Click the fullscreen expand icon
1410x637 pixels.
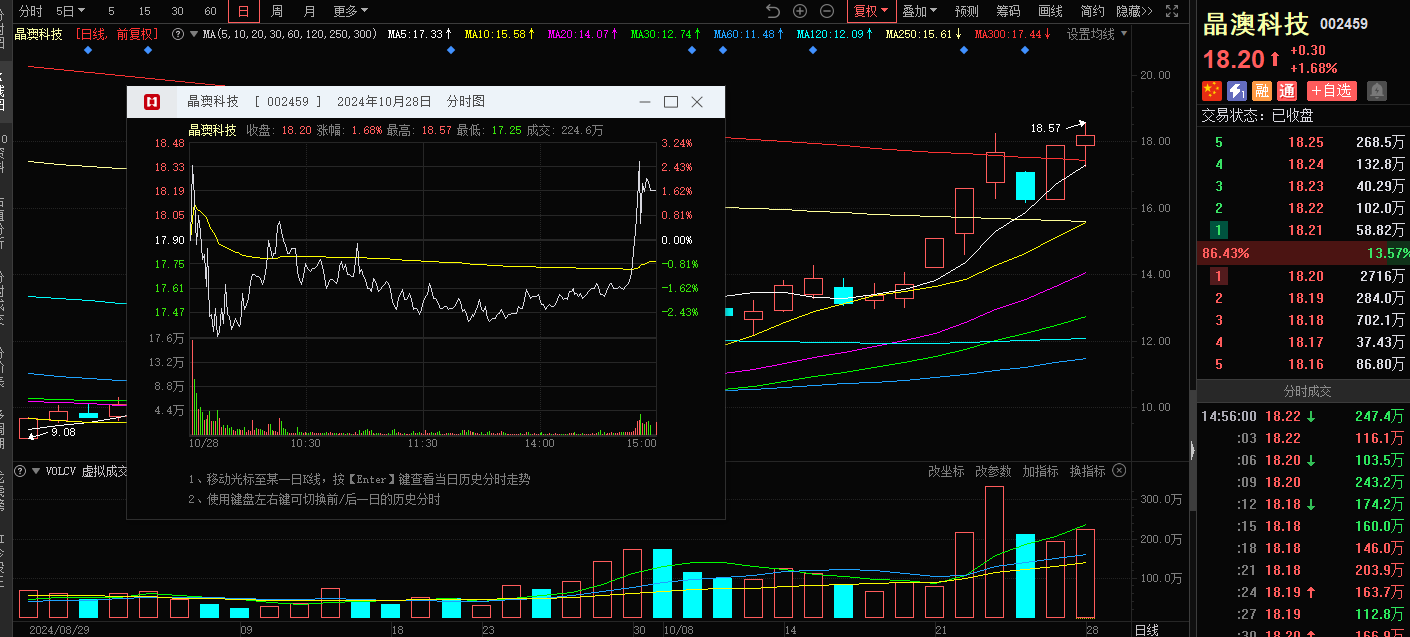[x=1174, y=11]
